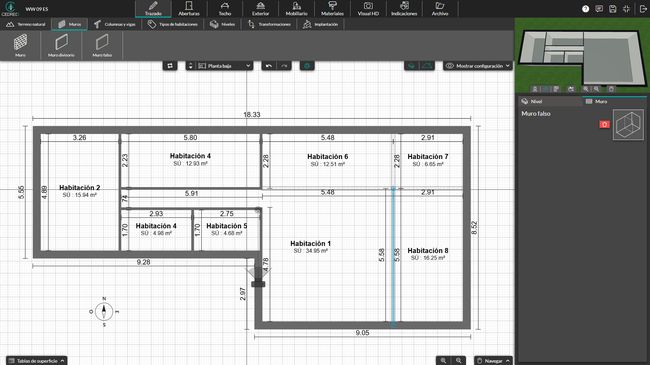The height and width of the screenshot is (365, 650).
Task: Switch to the Nivel panel tab
Action: 550,101
